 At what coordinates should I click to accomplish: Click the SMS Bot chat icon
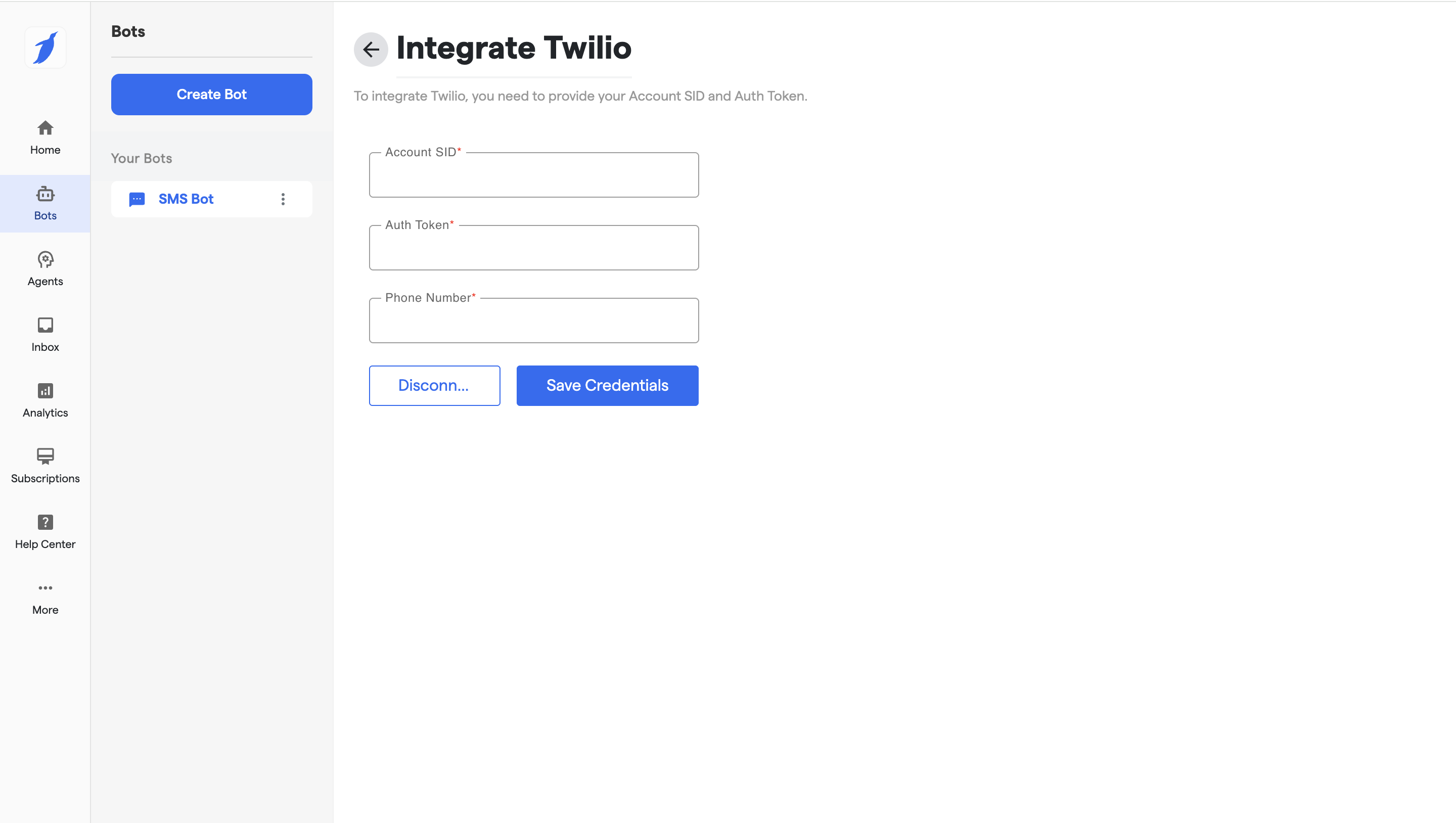pyautogui.click(x=137, y=199)
